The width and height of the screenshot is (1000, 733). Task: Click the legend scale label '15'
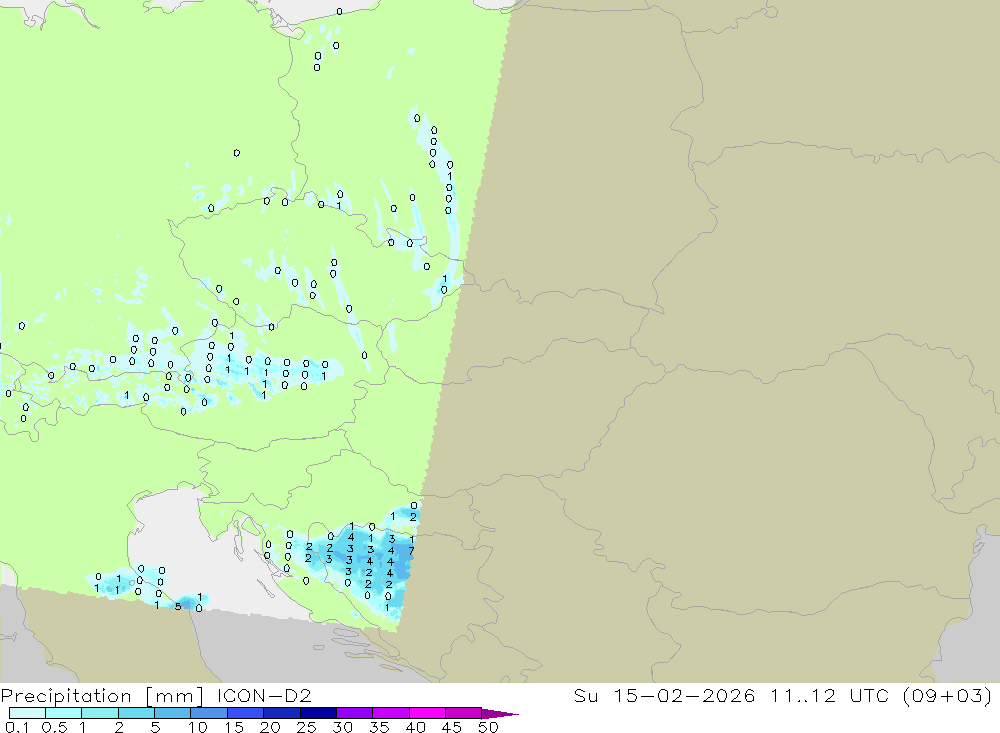pyautogui.click(x=234, y=727)
